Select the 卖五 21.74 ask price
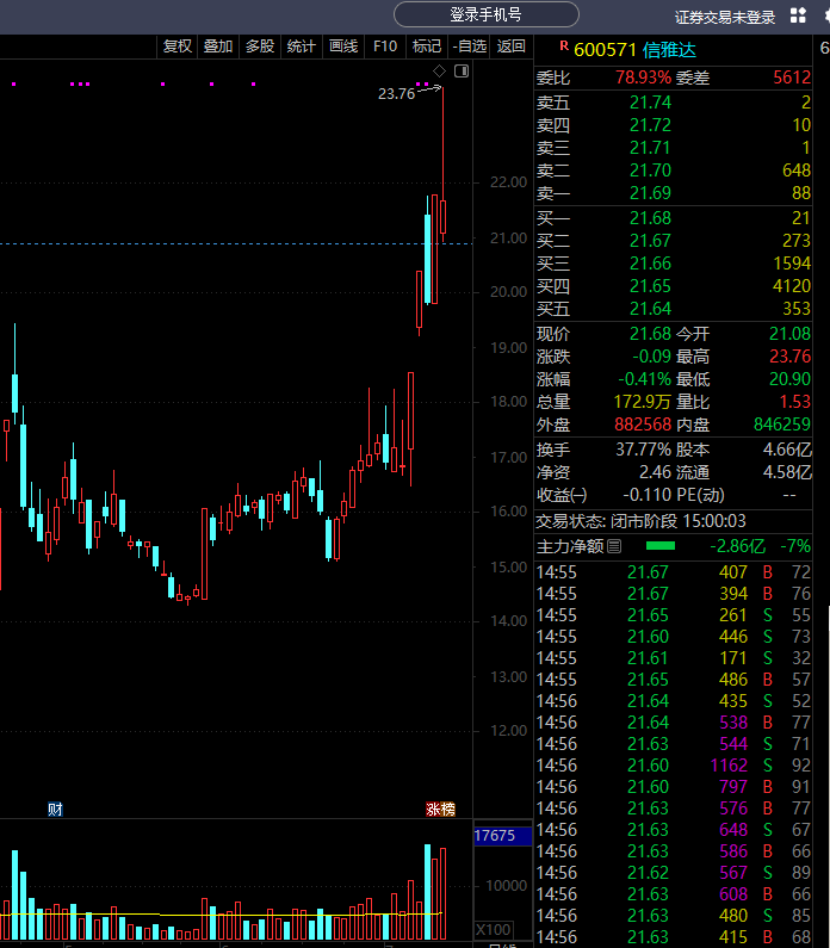Image resolution: width=830 pixels, height=948 pixels. tap(650, 102)
